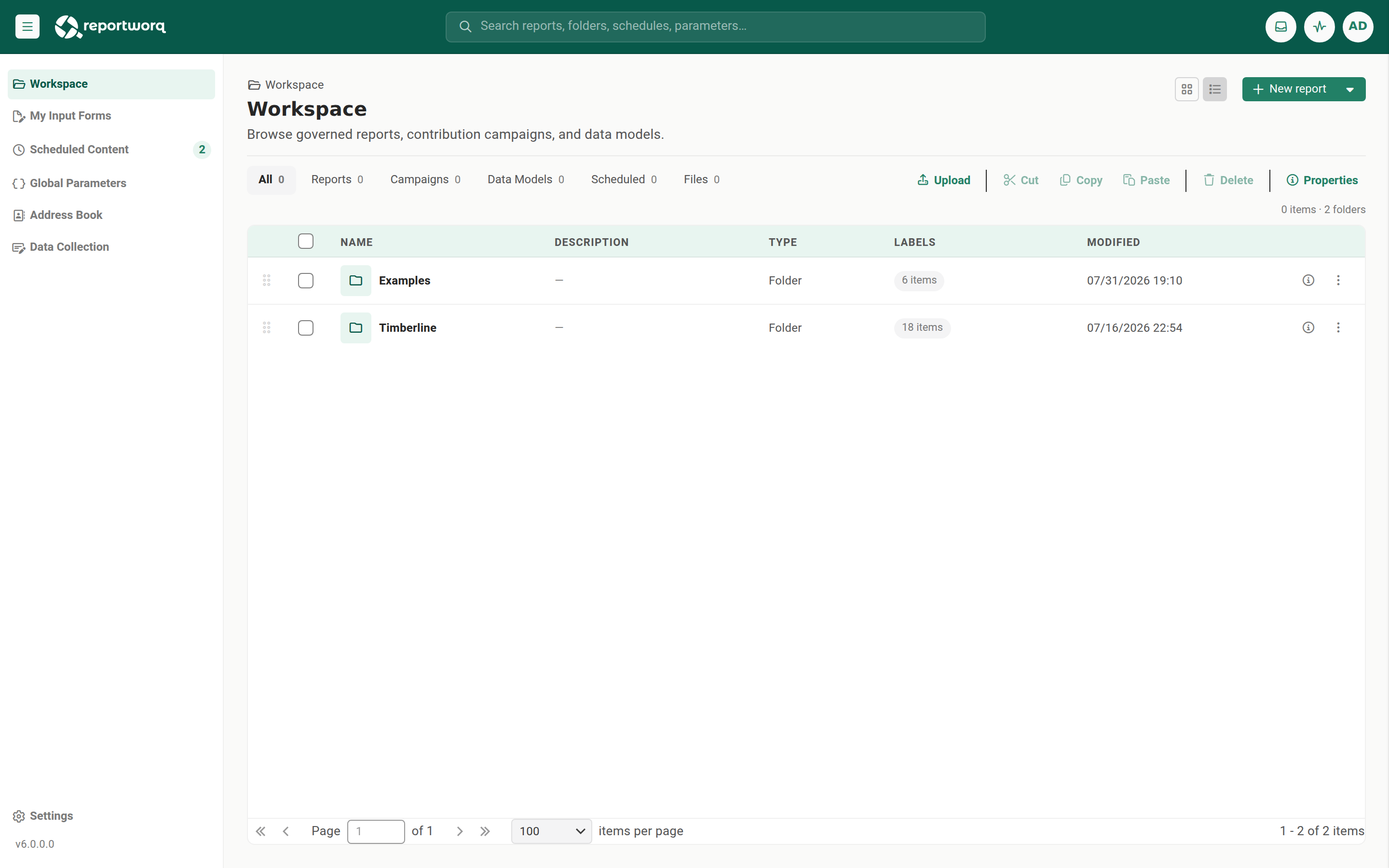Open Scheduled Content in sidebar

pyautogui.click(x=111, y=149)
